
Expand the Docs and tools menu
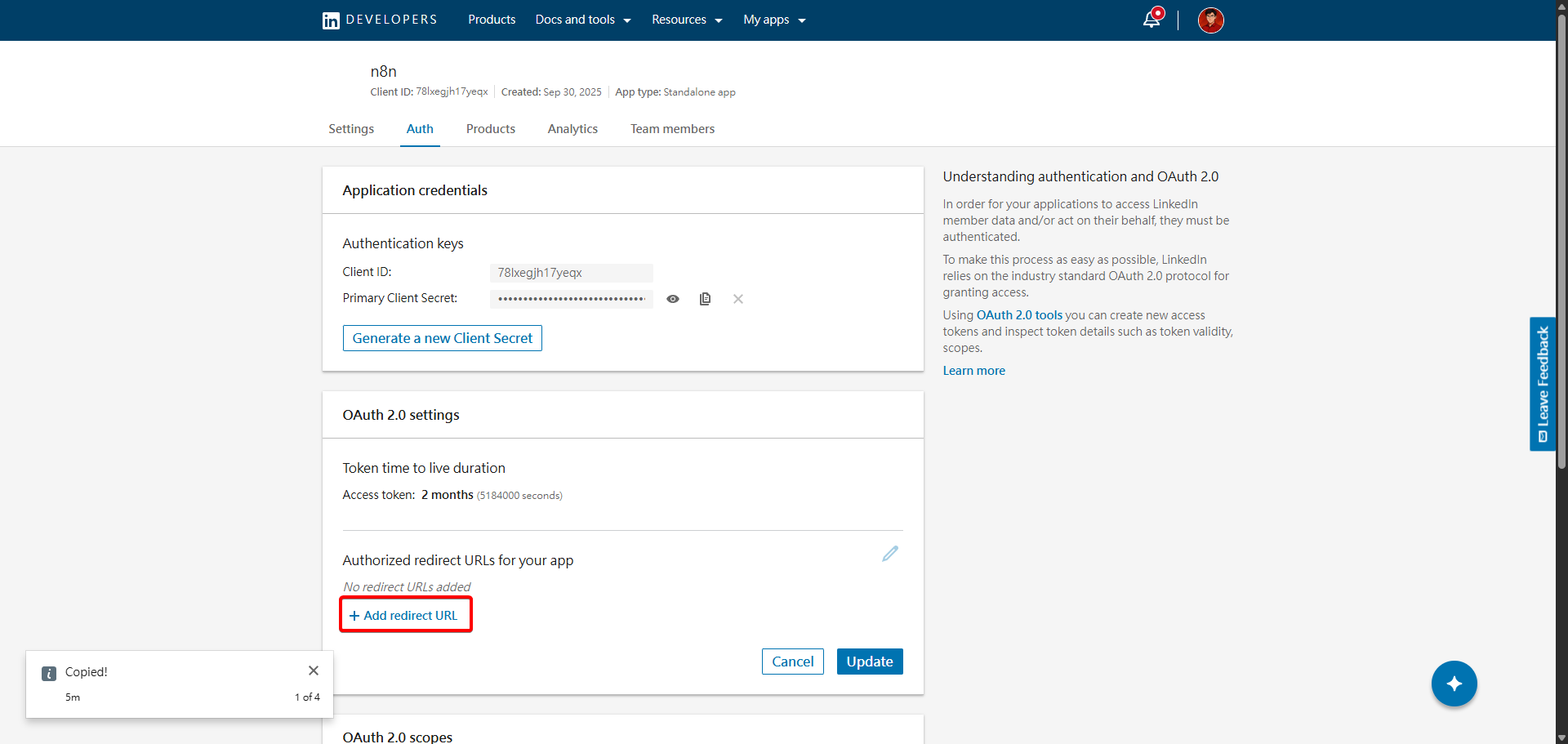[x=582, y=19]
